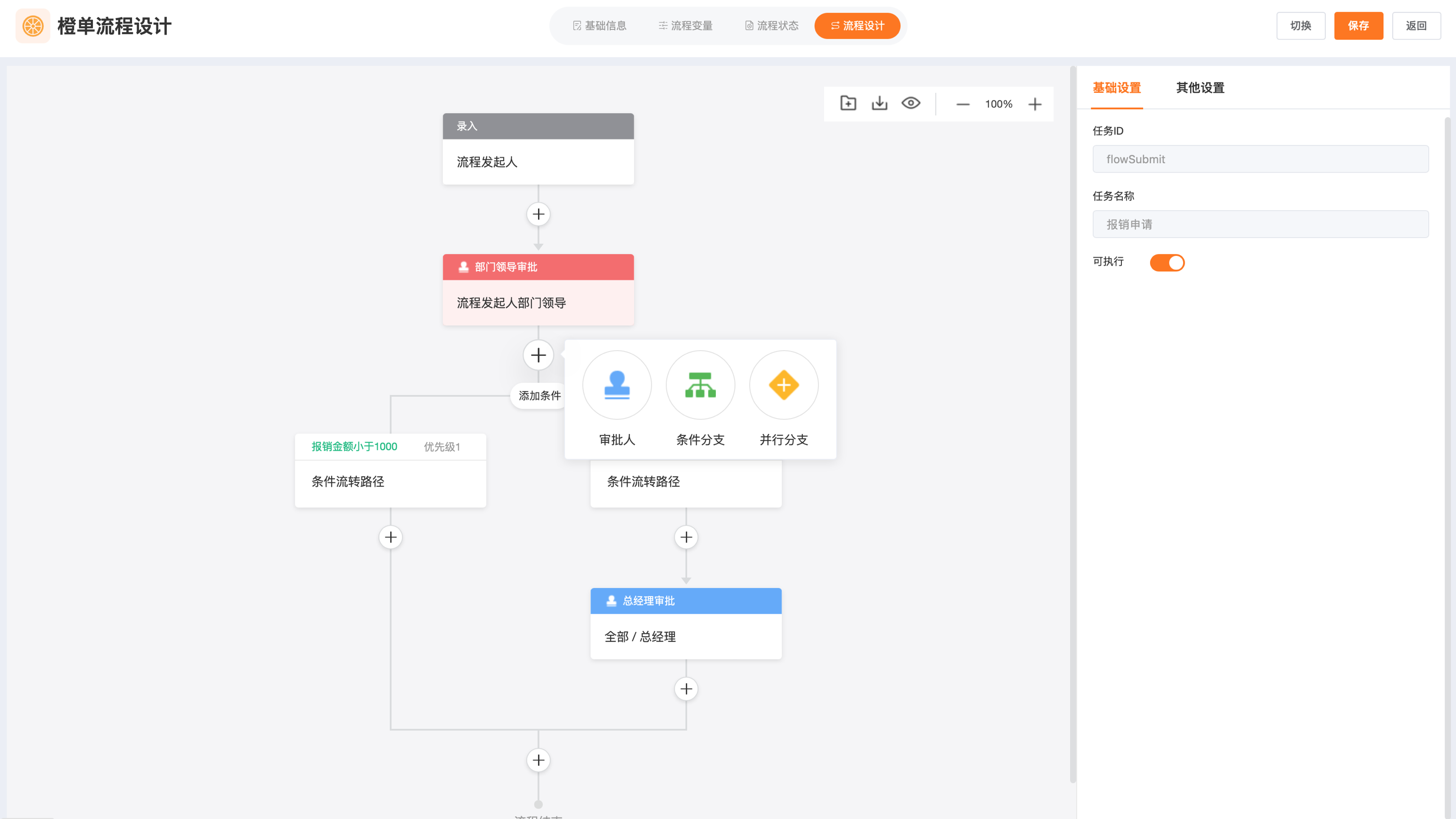Choose the 并行分支 parallel branch icon

[784, 385]
